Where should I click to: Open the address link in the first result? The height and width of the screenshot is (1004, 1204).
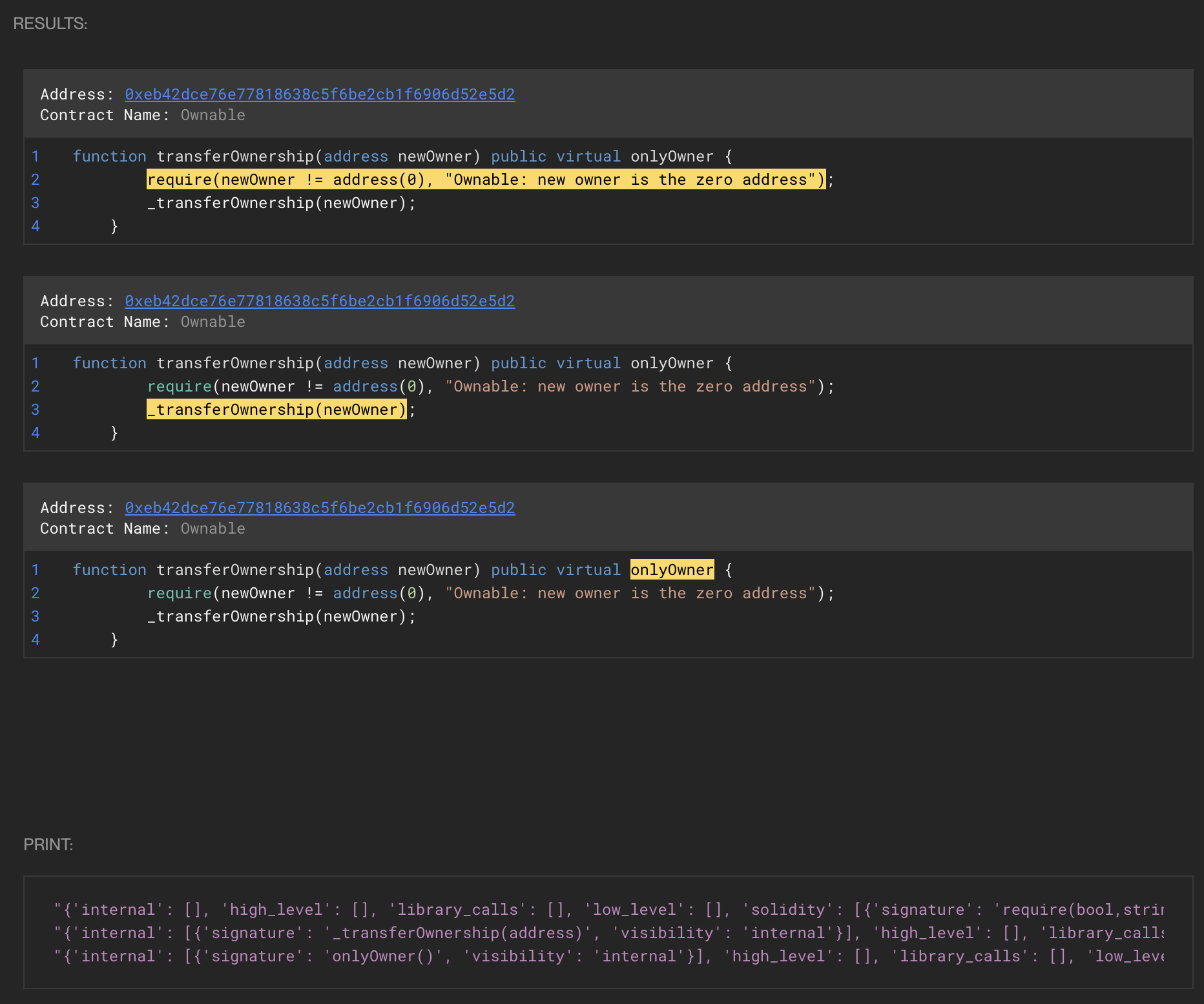point(320,94)
